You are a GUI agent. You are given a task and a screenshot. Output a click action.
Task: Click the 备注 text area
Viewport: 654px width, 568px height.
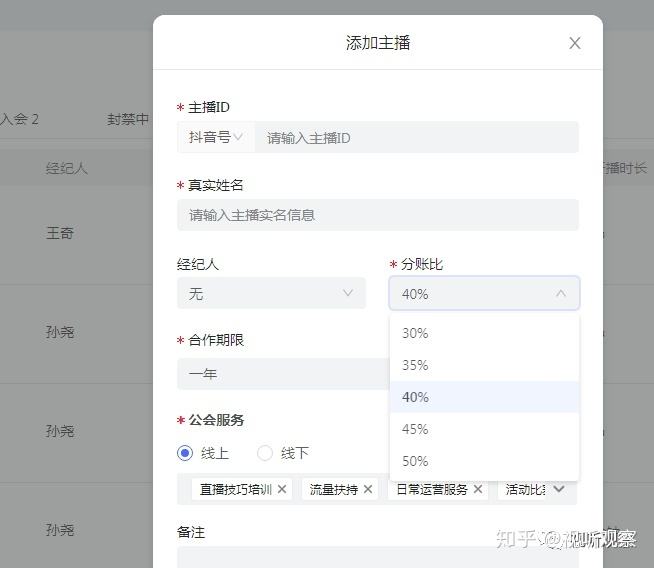pyautogui.click(x=378, y=558)
